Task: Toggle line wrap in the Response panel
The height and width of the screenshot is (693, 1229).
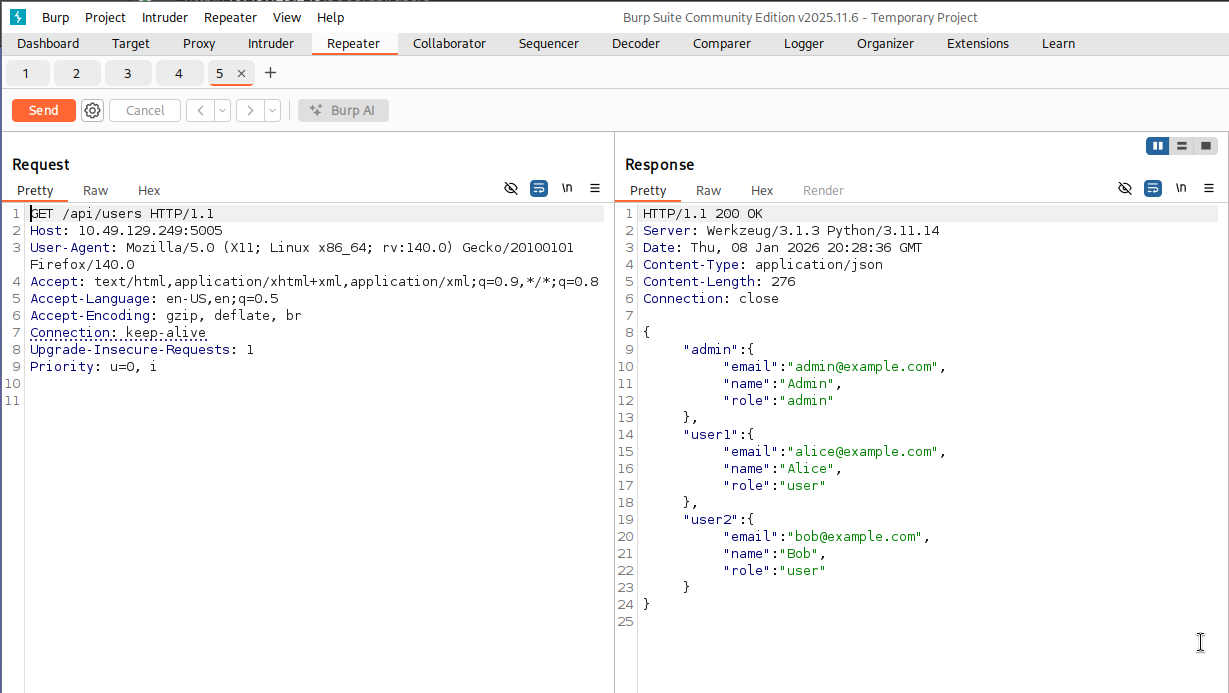Action: click(x=1153, y=188)
